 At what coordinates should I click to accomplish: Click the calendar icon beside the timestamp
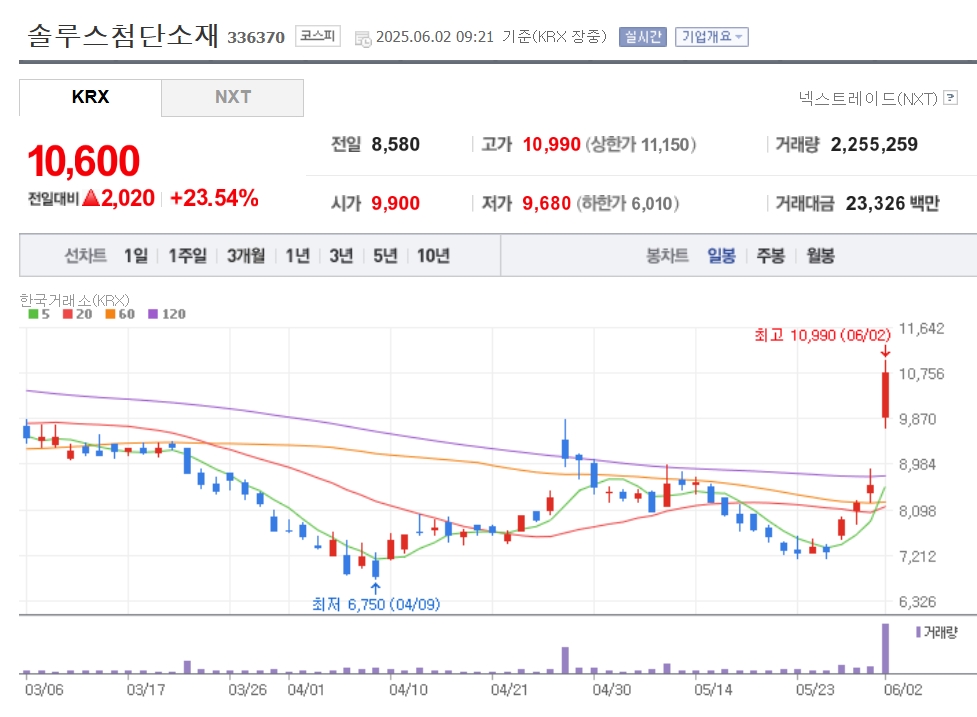click(363, 39)
